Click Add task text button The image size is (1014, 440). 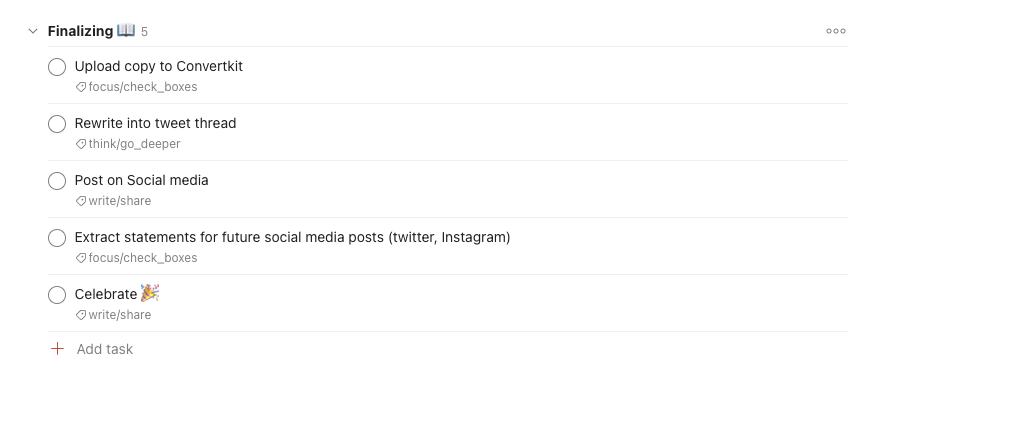coord(105,349)
